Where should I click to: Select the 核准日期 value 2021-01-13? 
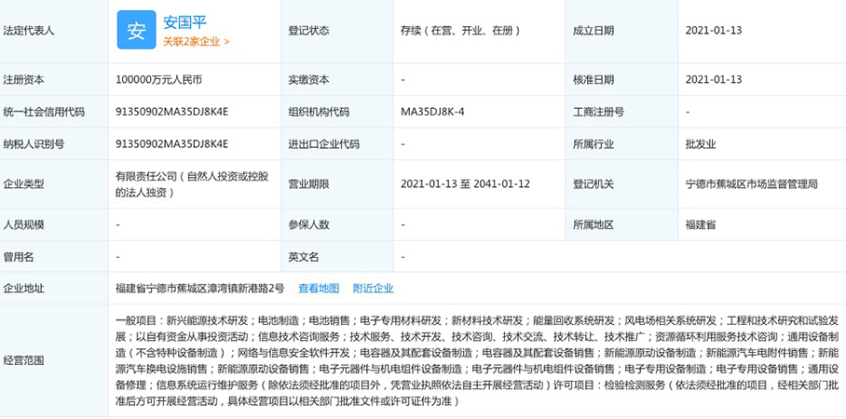714,80
